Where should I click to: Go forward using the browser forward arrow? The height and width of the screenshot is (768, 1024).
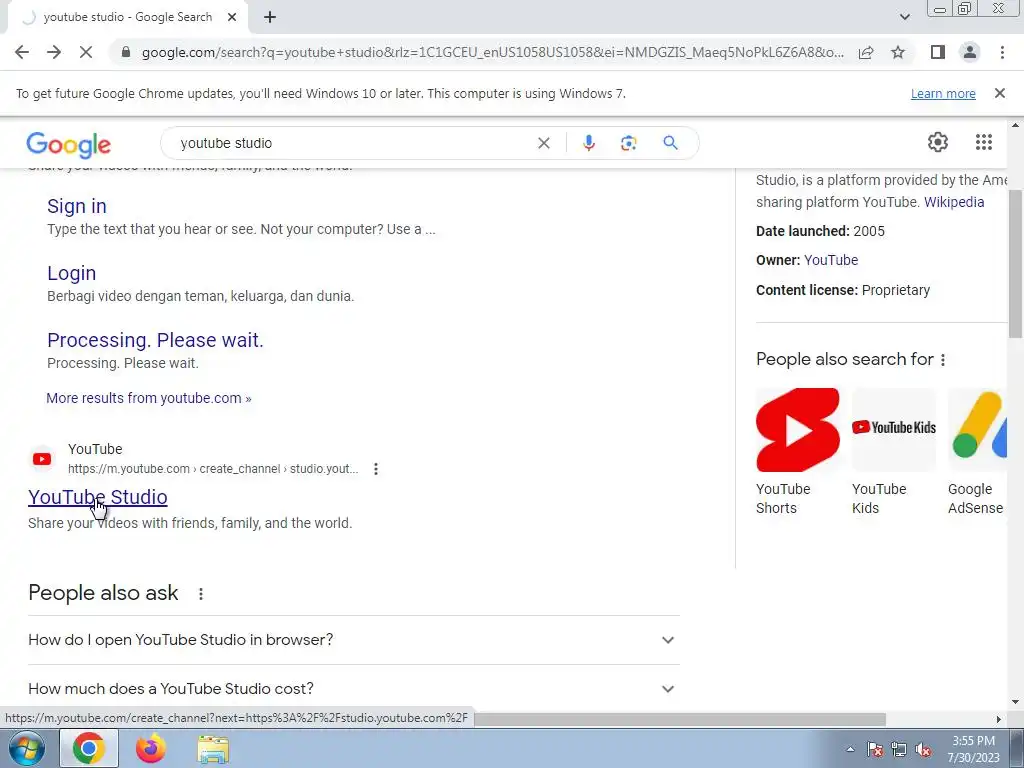tap(54, 52)
